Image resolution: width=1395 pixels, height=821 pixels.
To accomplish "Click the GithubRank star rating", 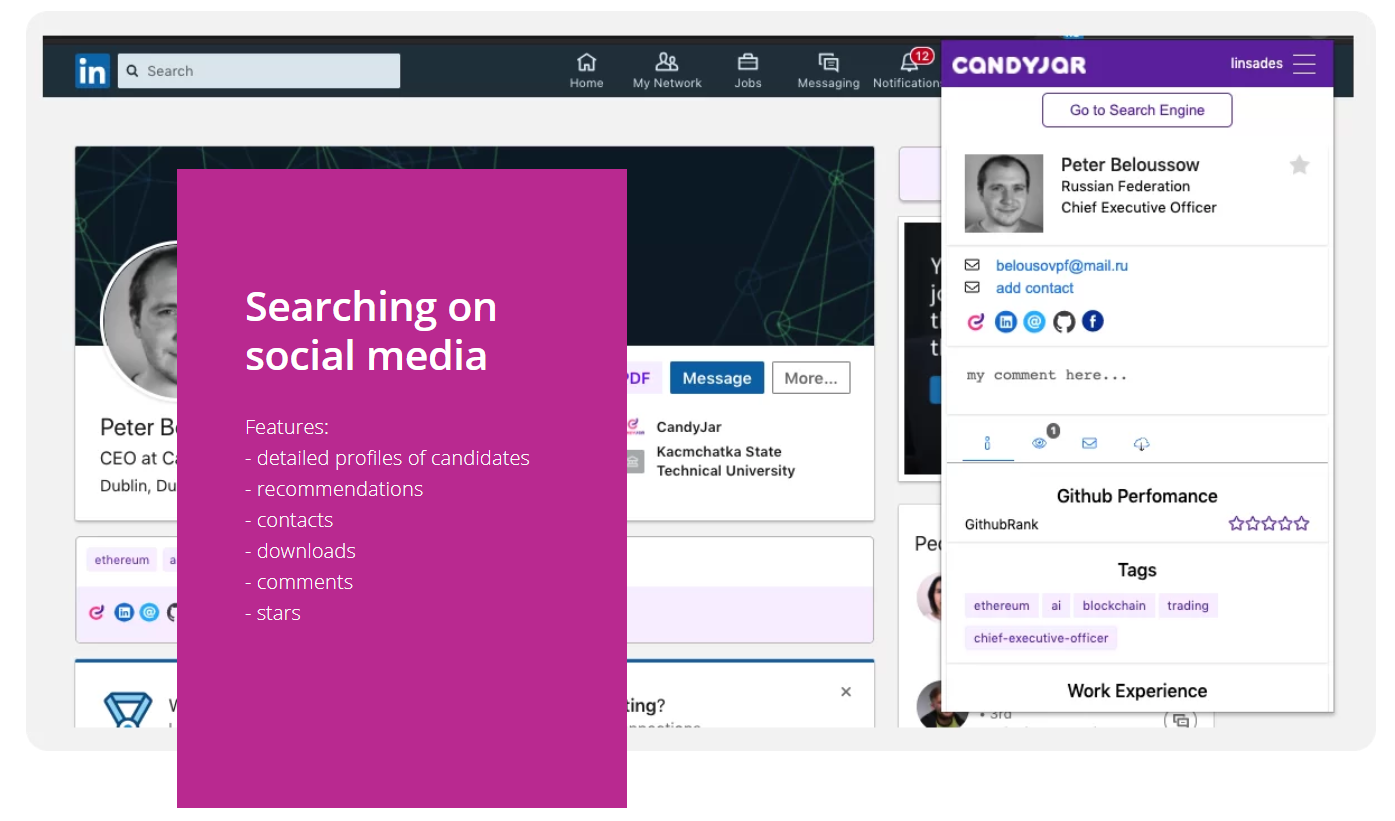I will (x=1268, y=523).
